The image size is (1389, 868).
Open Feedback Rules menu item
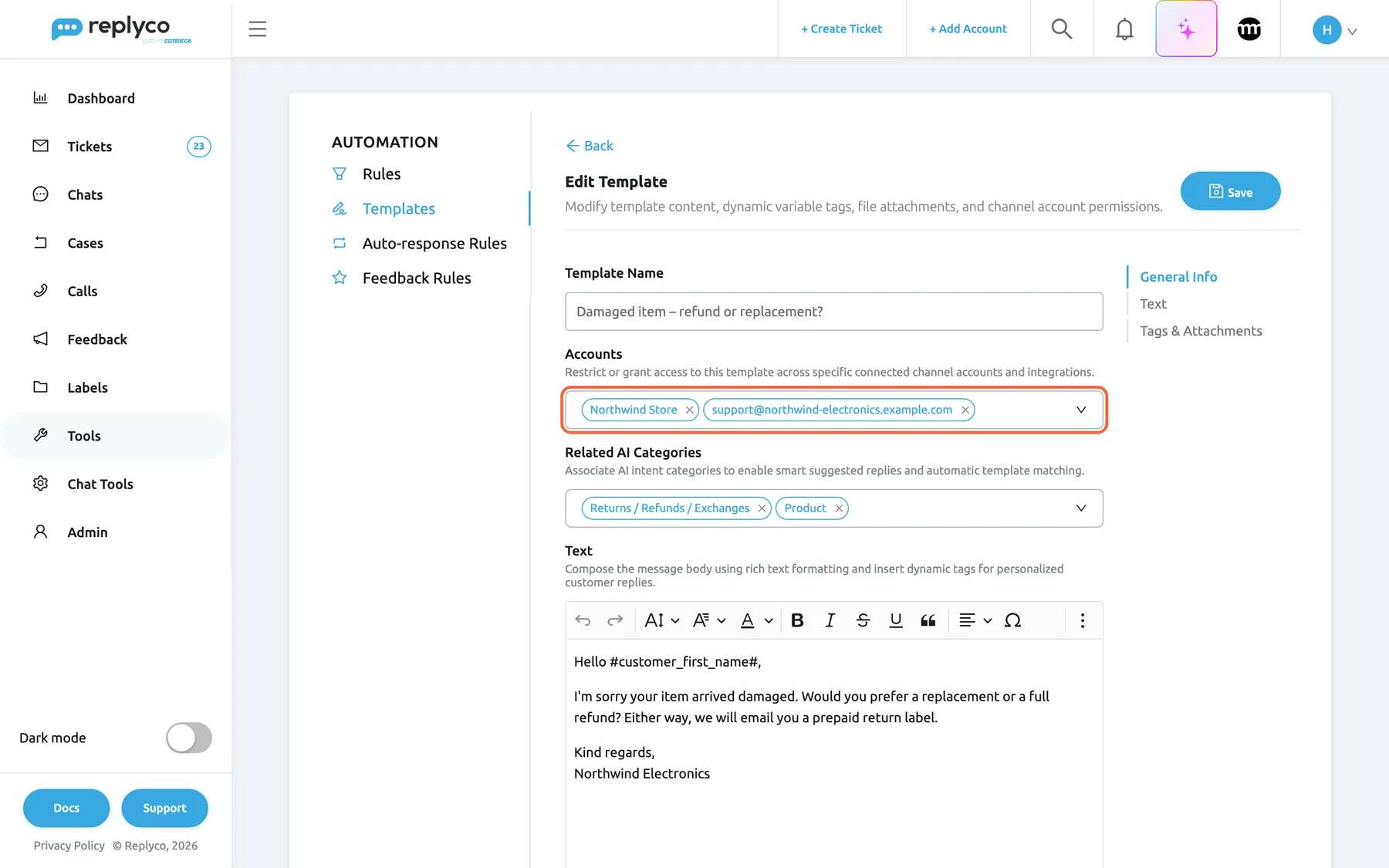coord(417,278)
